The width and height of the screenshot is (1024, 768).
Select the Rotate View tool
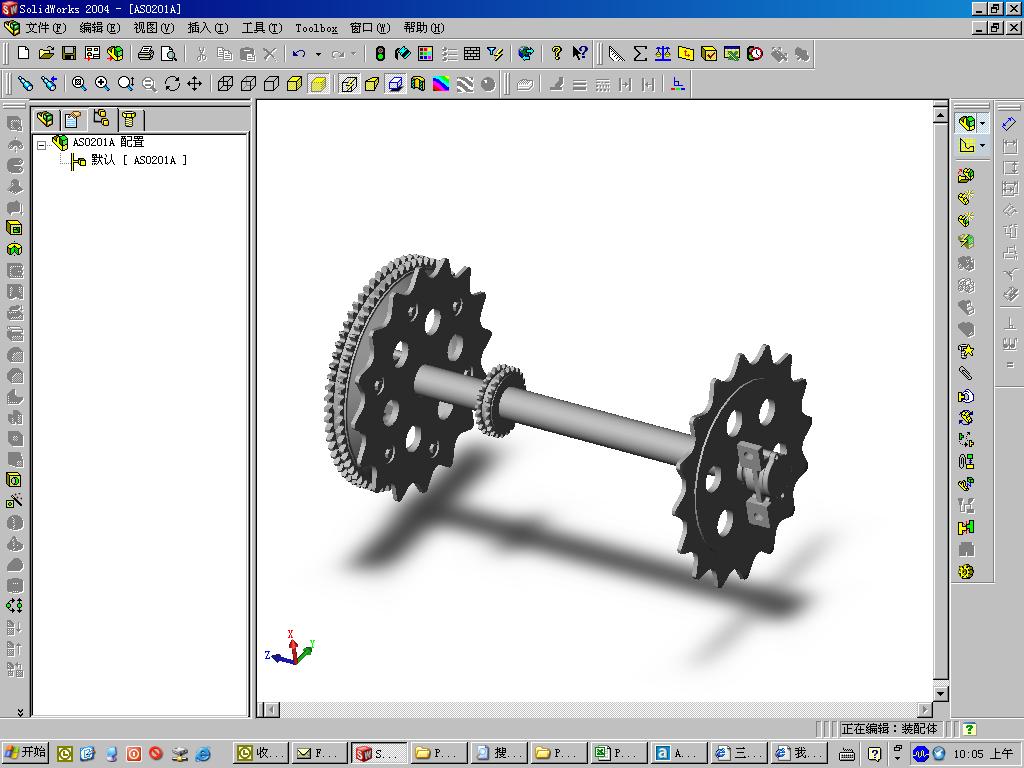click(x=172, y=84)
